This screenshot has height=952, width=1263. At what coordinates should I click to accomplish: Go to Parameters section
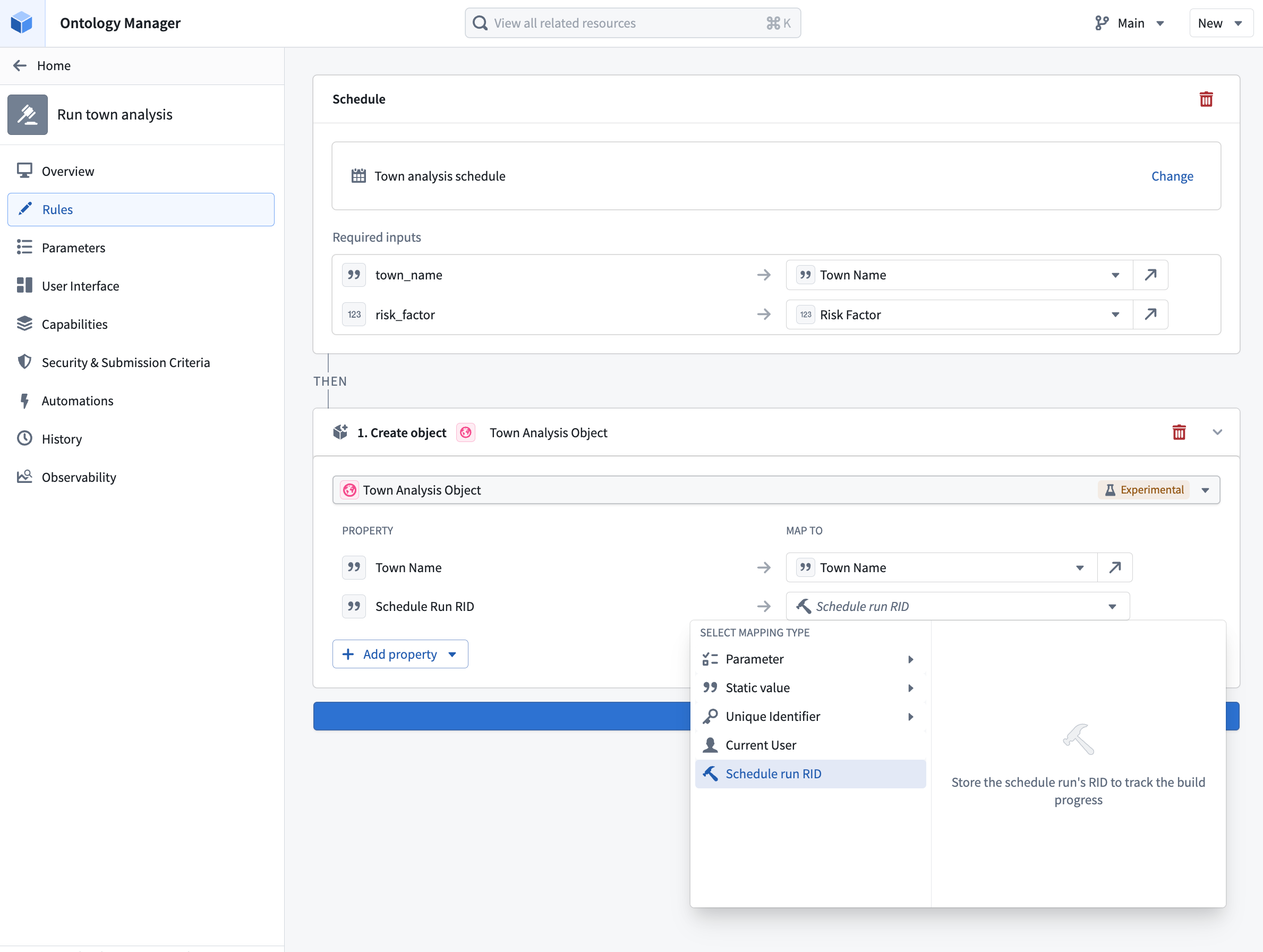141,248
